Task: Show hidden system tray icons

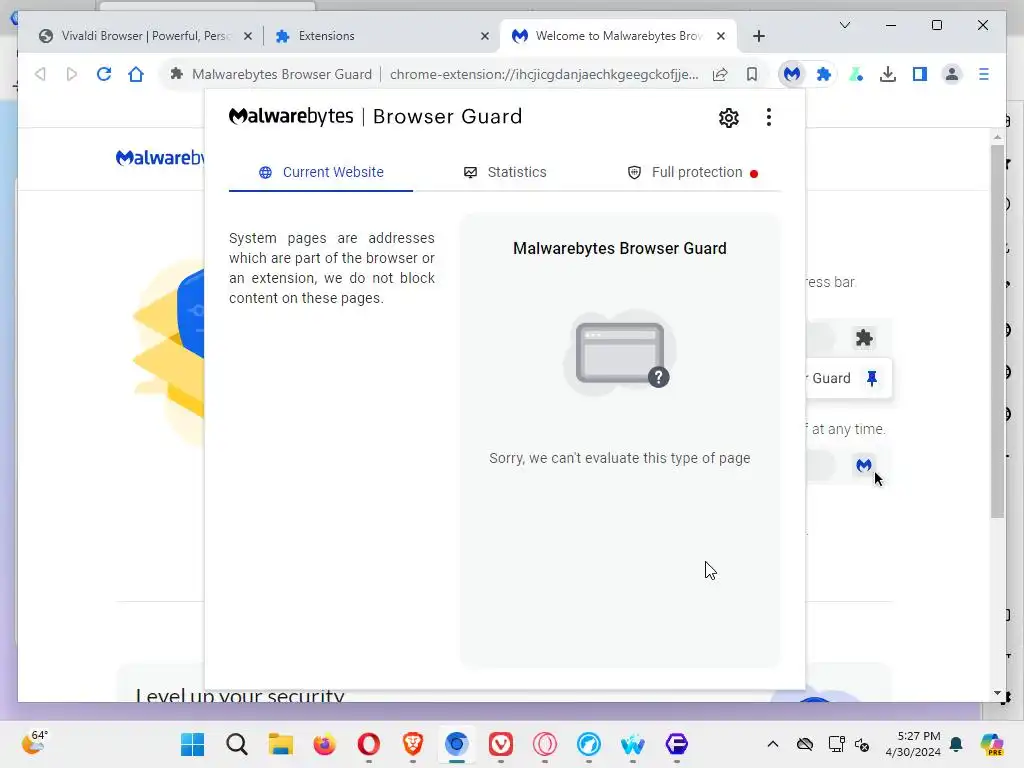Action: pyautogui.click(x=773, y=744)
